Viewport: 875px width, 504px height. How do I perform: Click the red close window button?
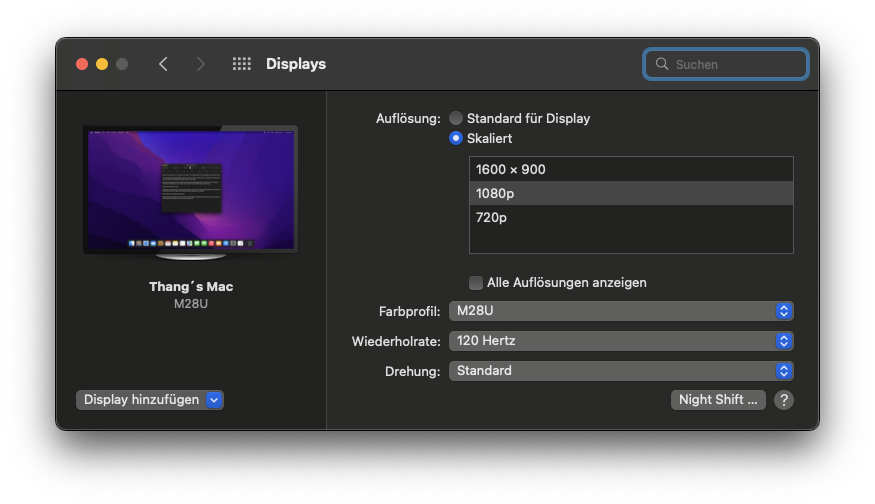coord(82,64)
